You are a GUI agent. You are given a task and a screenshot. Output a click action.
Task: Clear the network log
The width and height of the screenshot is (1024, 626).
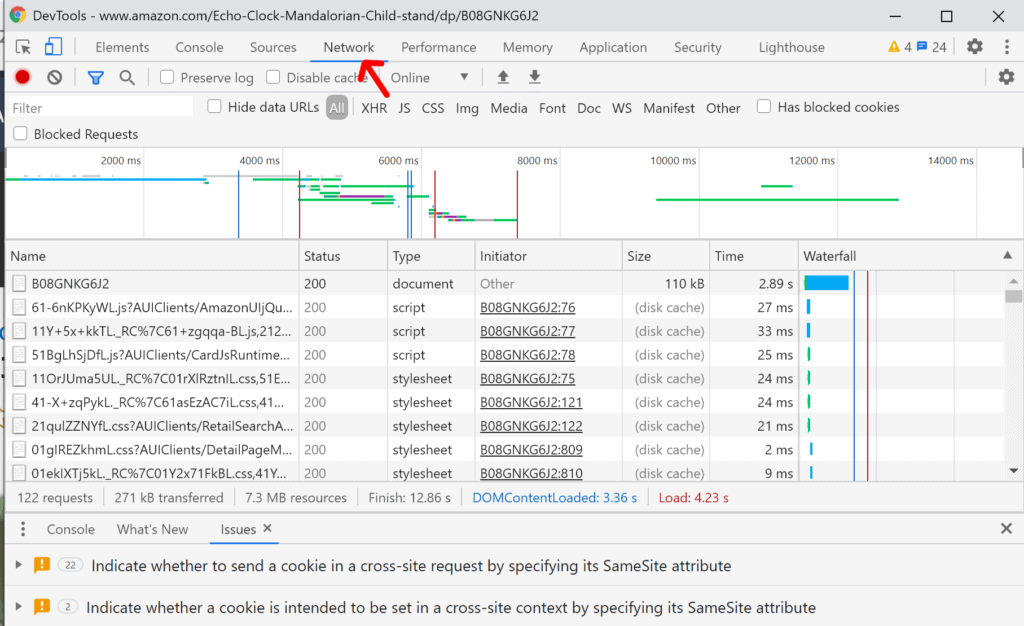pos(55,77)
